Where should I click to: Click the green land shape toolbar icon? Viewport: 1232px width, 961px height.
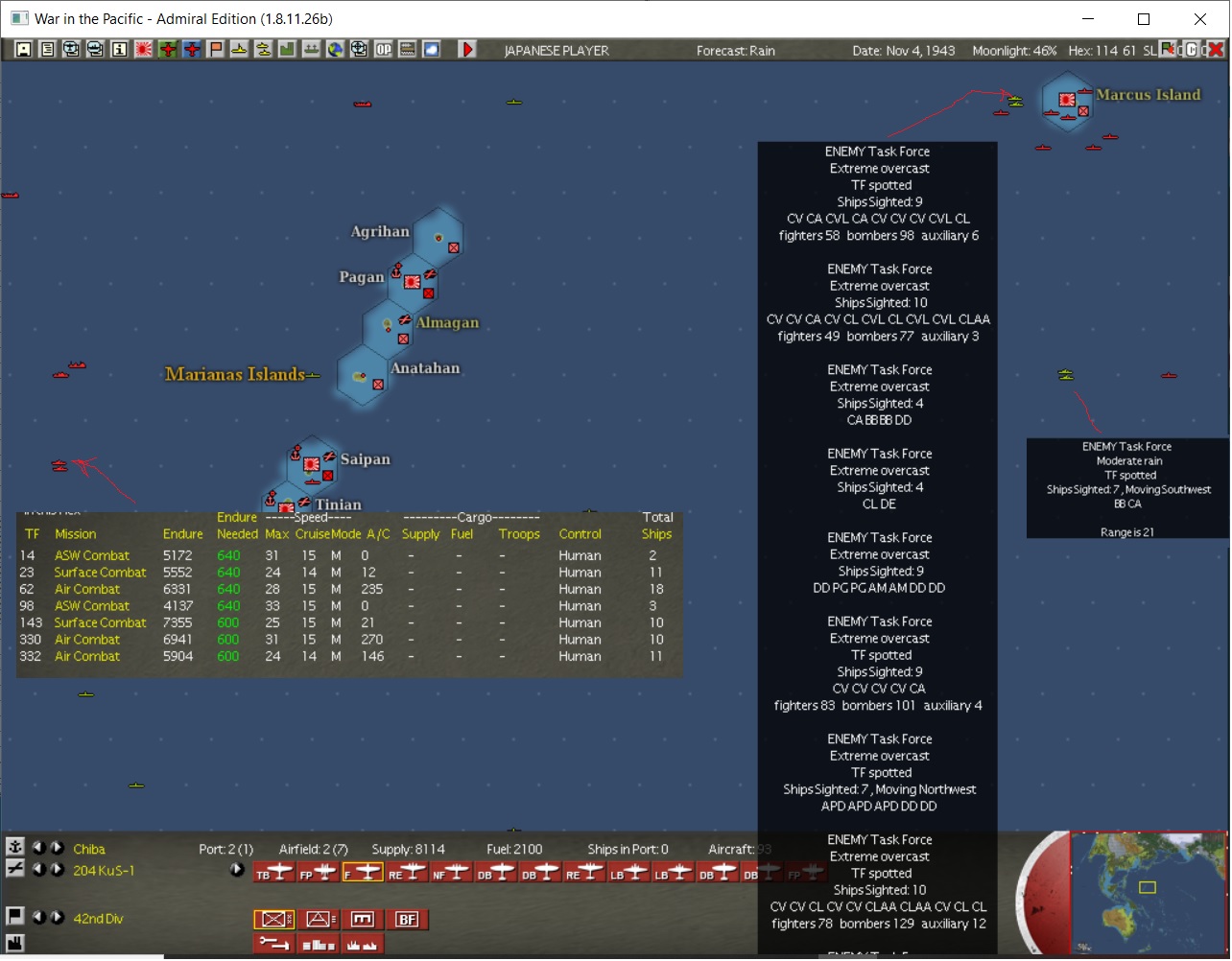[288, 50]
